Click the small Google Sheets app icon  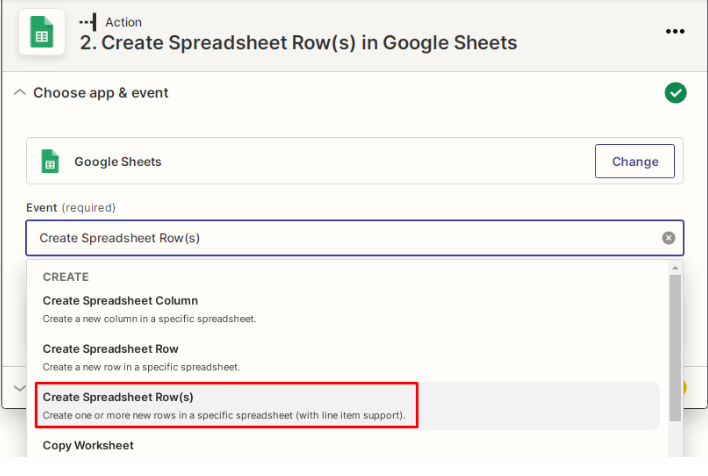(50, 161)
